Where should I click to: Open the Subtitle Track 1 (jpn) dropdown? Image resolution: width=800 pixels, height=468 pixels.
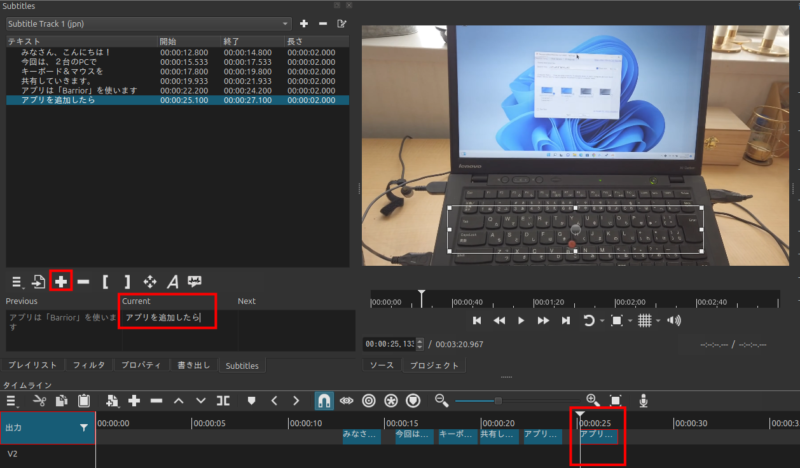coord(148,23)
